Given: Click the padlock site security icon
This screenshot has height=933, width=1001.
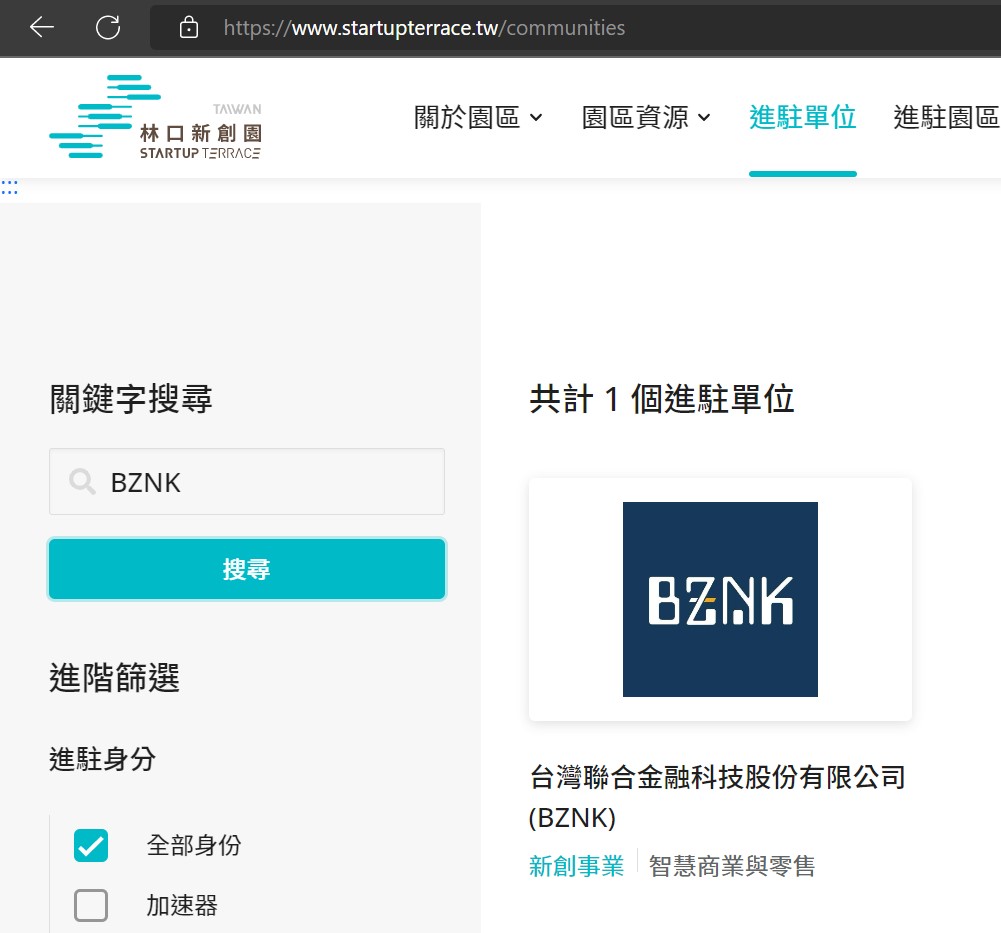Looking at the screenshot, I should [x=188, y=28].
